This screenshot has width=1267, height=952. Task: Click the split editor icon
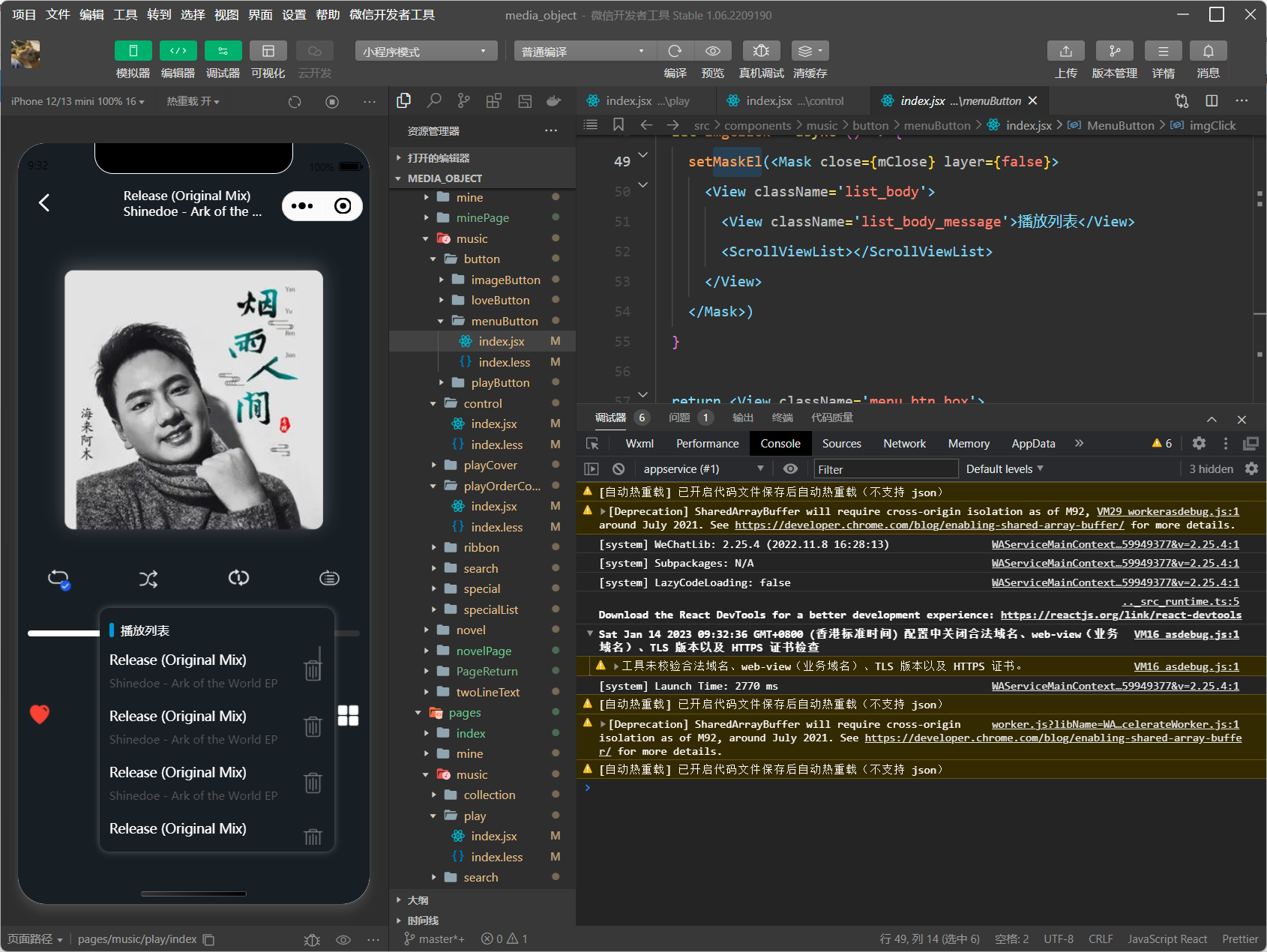point(1212,100)
